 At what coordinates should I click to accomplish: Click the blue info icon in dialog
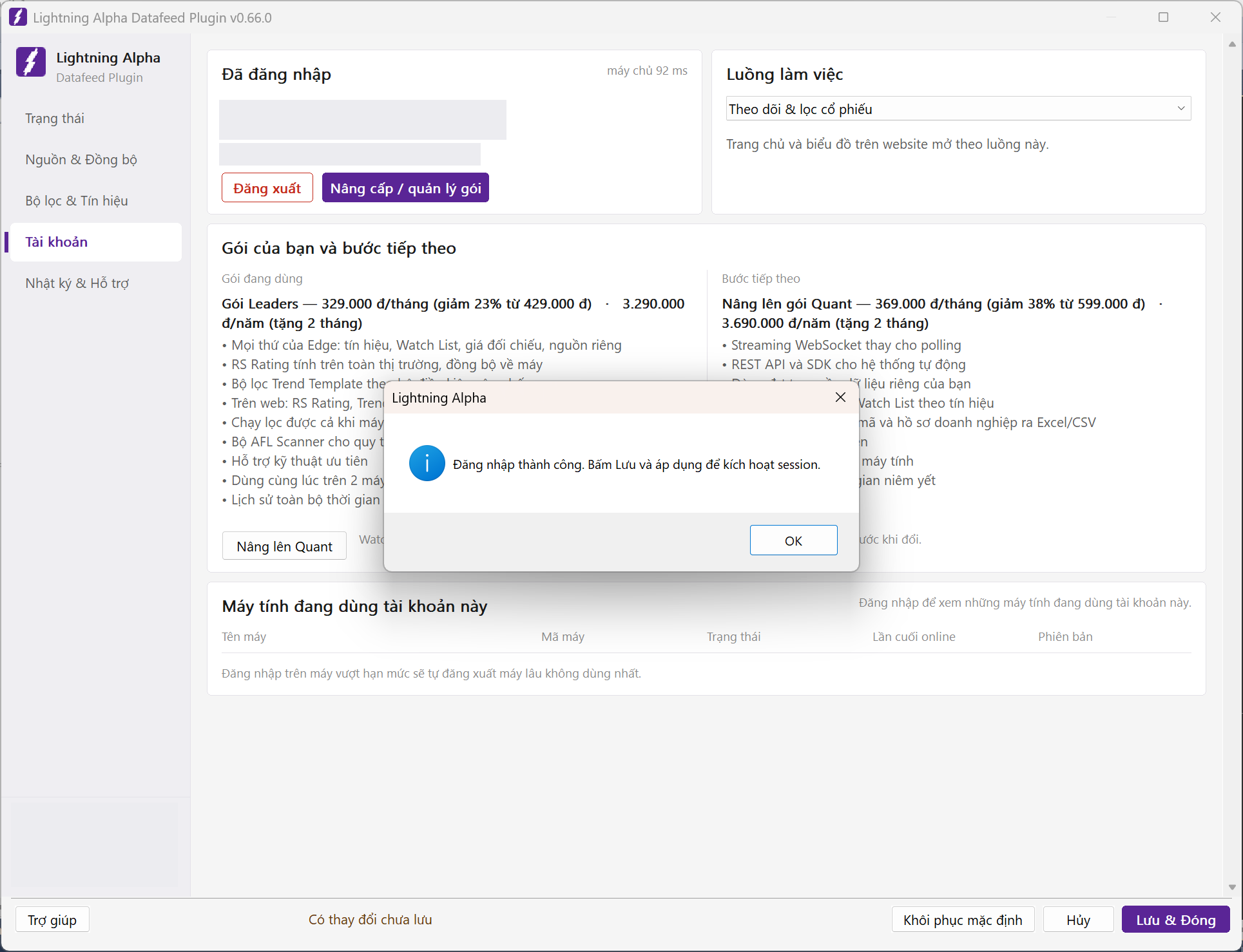click(x=427, y=463)
